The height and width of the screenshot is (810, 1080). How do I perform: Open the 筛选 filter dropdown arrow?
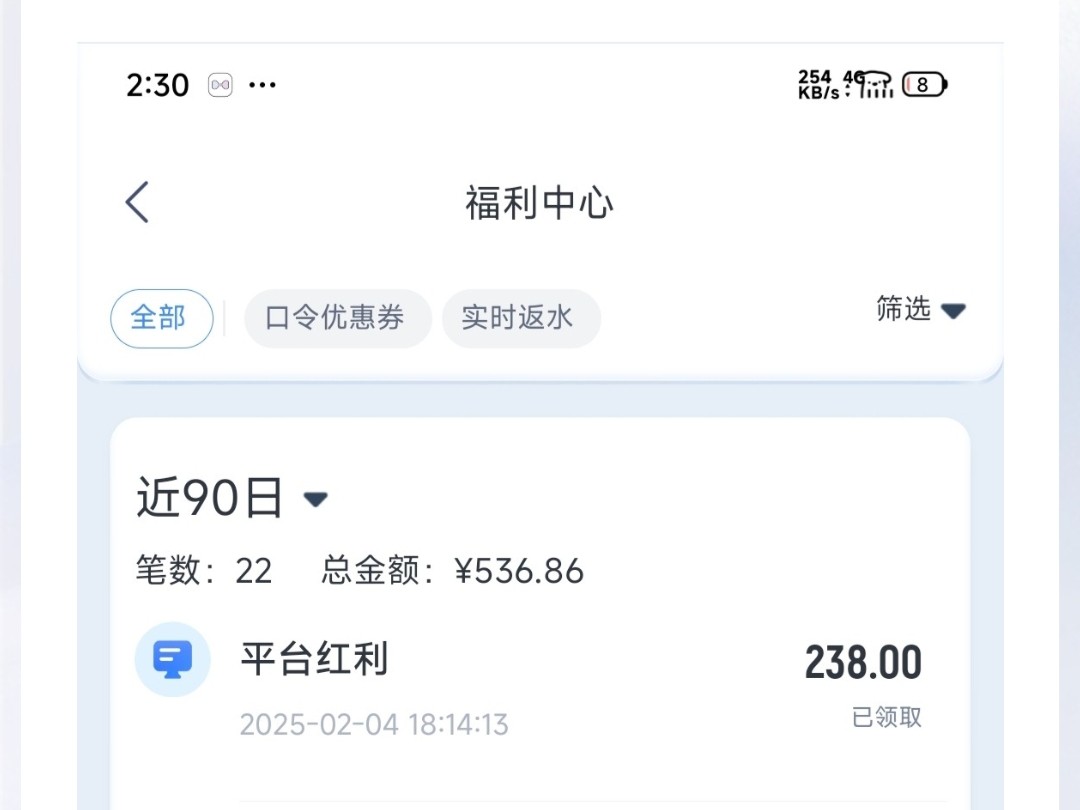952,311
